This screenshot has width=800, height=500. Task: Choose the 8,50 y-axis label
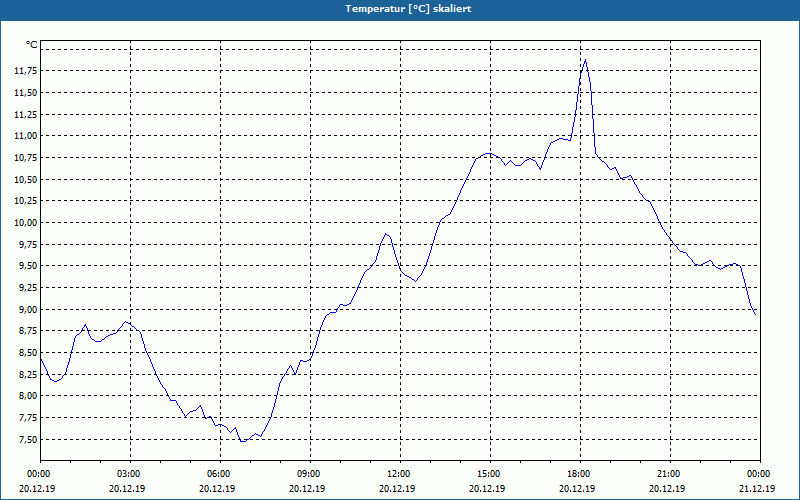(x=27, y=353)
